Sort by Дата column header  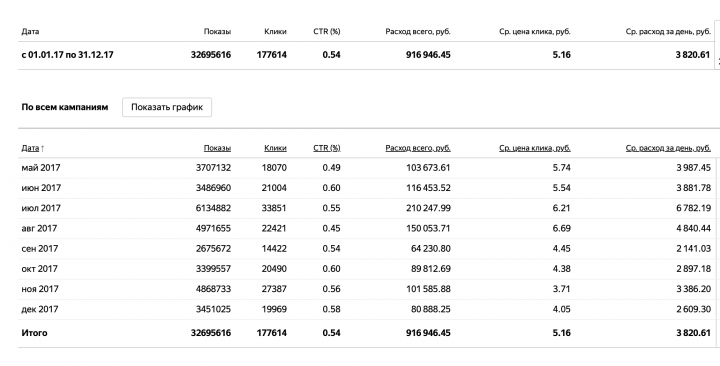(30, 148)
